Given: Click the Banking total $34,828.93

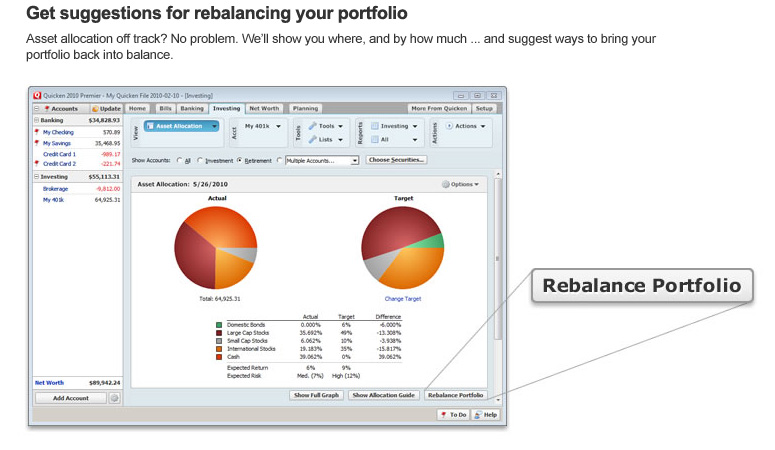Looking at the screenshot, I should pos(104,121).
